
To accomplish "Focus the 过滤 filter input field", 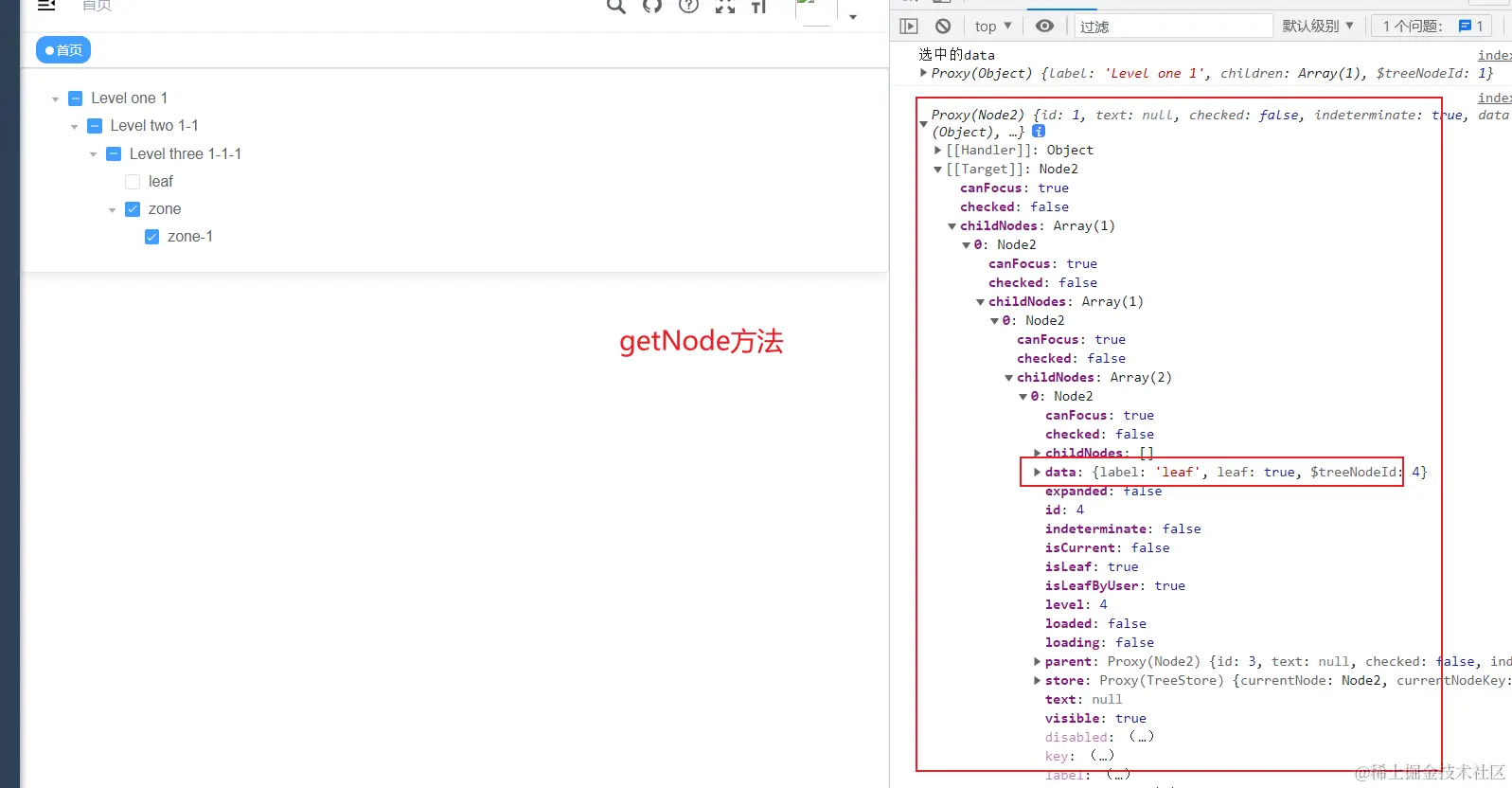I will [x=1174, y=27].
